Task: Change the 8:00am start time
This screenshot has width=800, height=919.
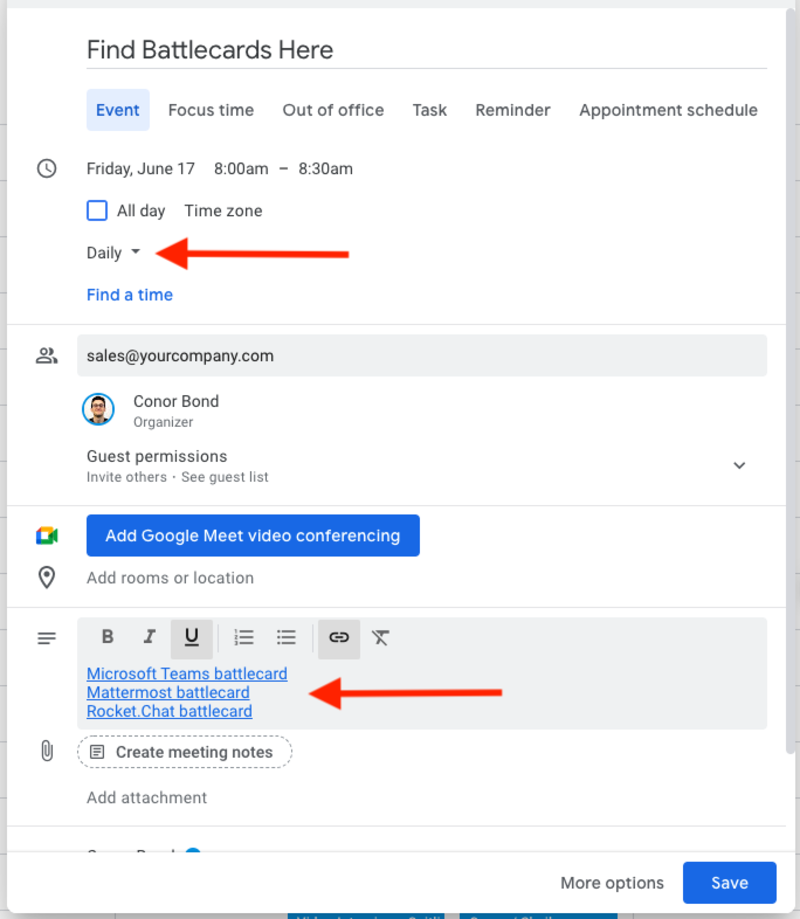Action: [x=241, y=169]
